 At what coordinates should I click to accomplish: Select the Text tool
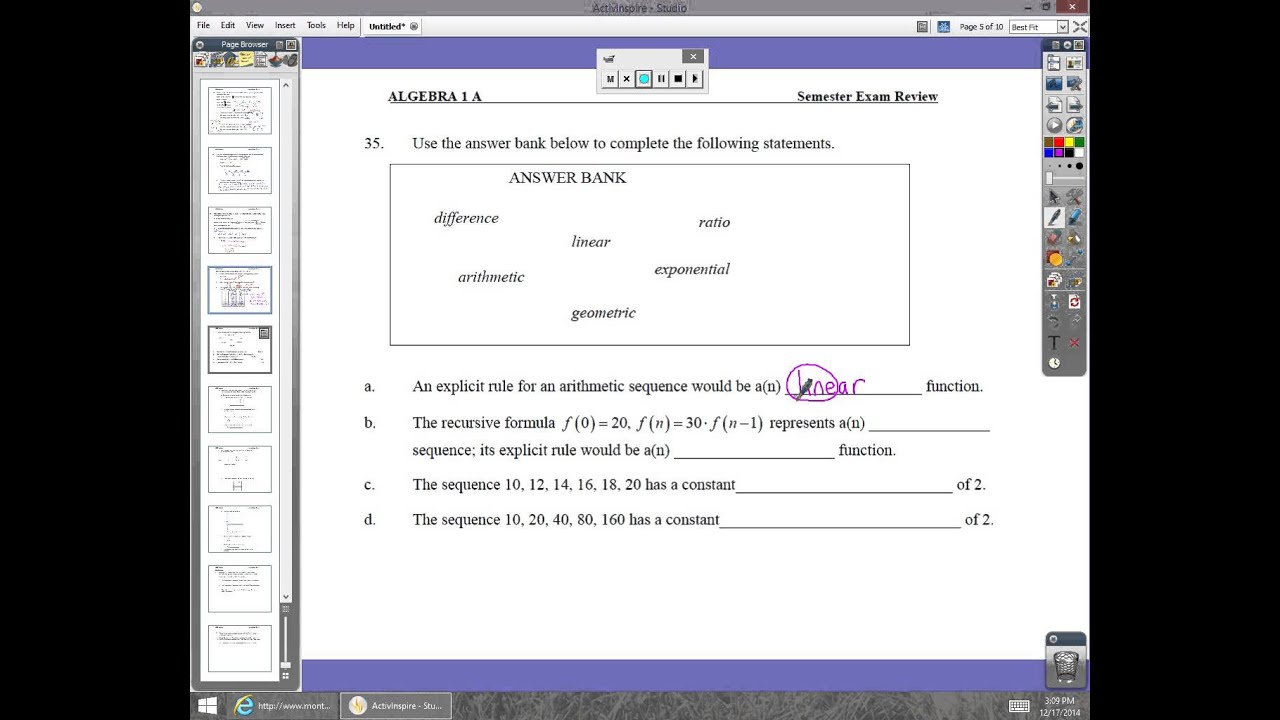coord(1054,343)
